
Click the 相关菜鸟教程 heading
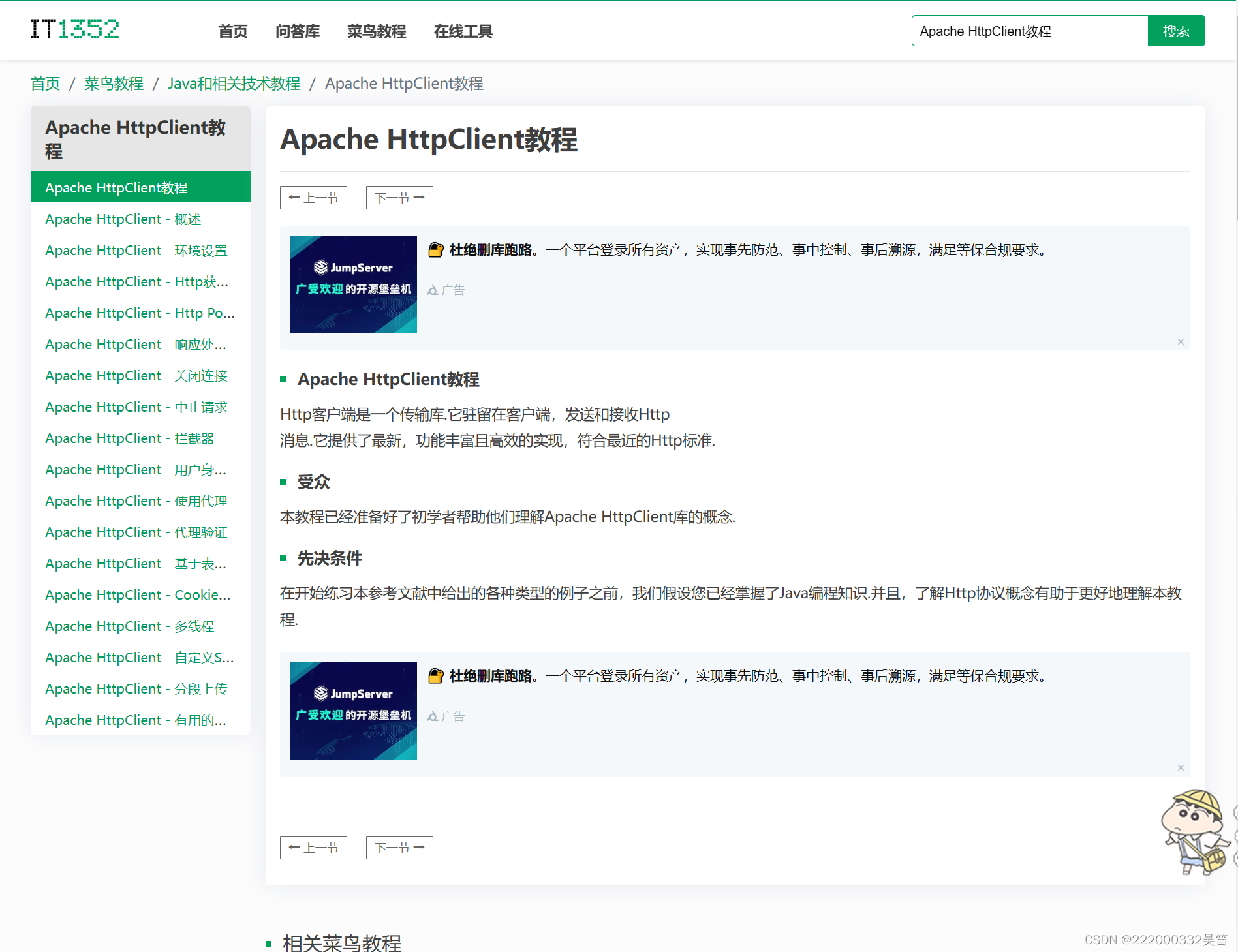(x=342, y=943)
